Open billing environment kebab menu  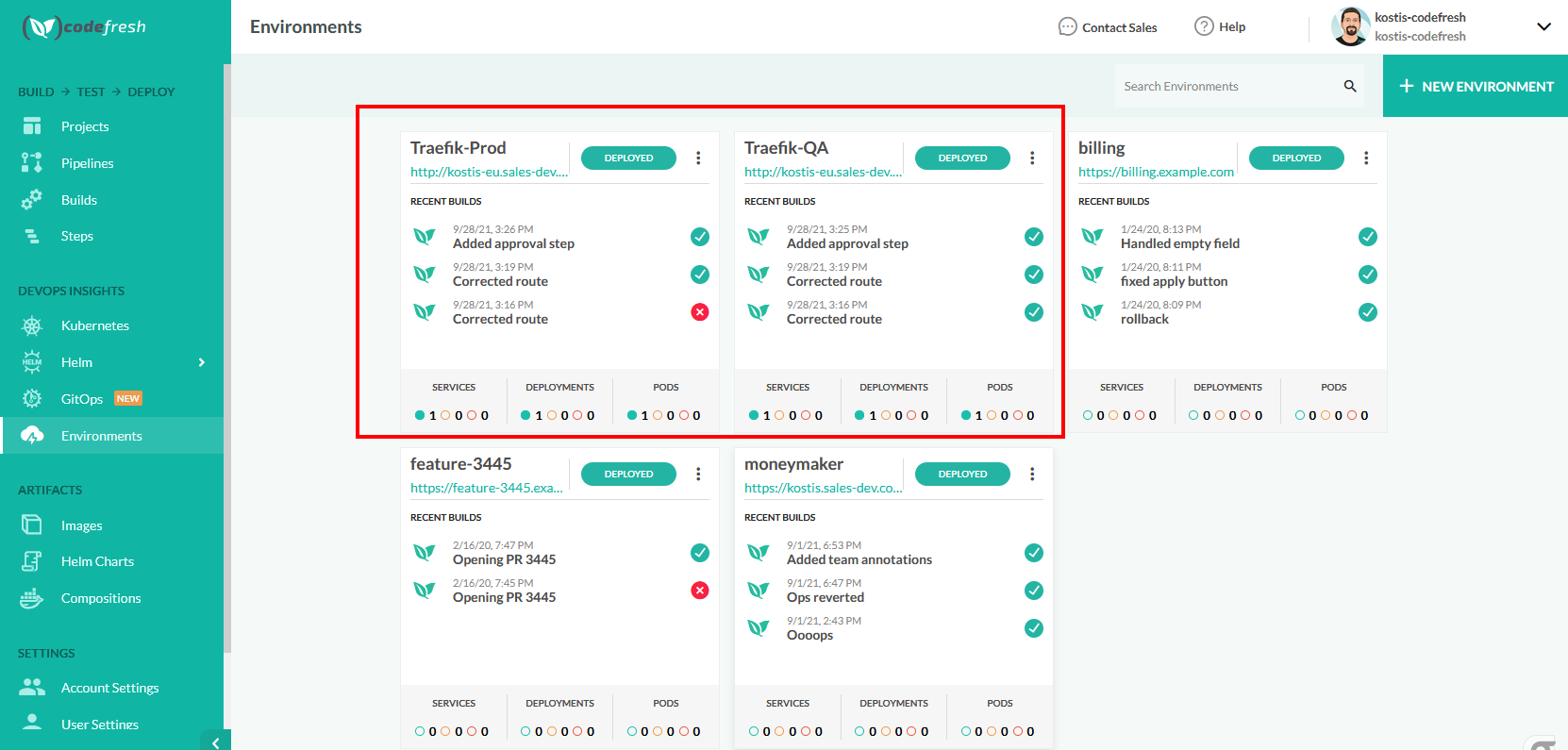[1366, 158]
